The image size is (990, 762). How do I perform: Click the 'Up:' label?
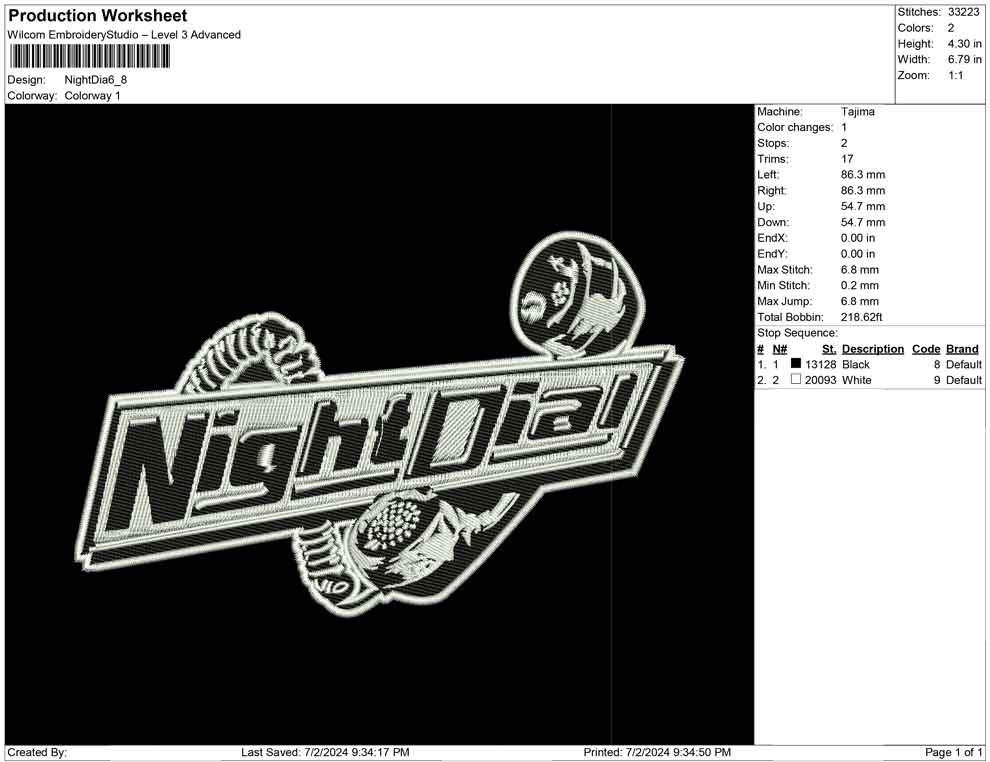tap(766, 206)
